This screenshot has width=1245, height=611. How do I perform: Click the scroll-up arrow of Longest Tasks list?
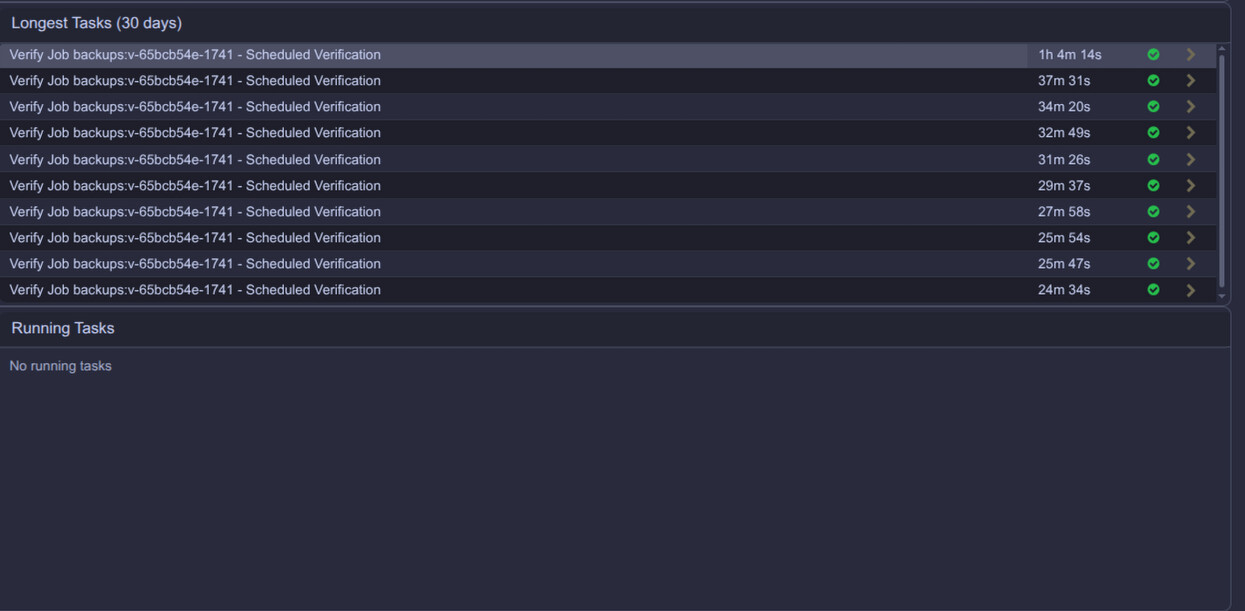point(1221,49)
